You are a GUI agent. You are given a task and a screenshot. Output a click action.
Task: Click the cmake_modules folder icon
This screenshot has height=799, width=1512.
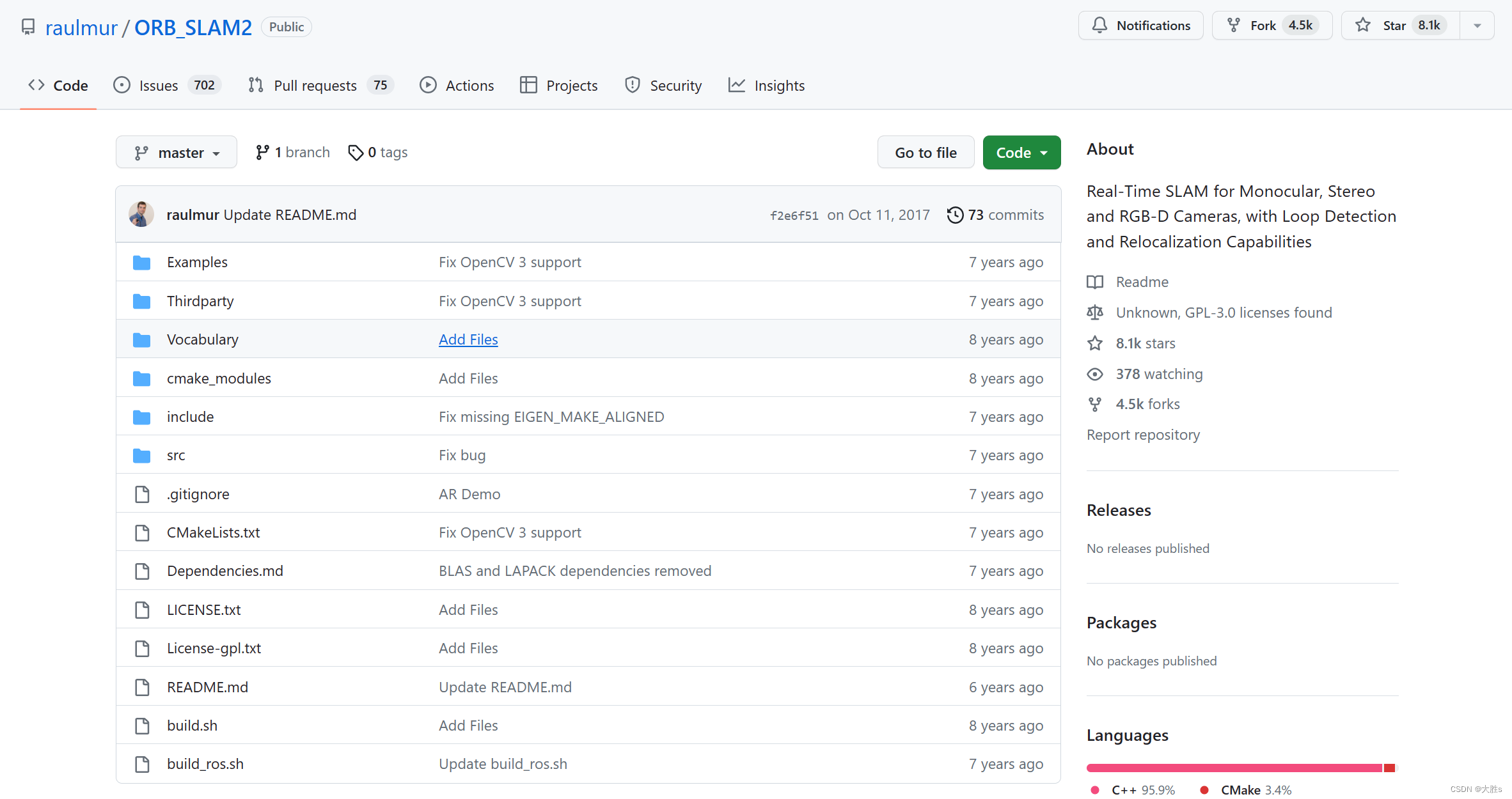(x=141, y=378)
